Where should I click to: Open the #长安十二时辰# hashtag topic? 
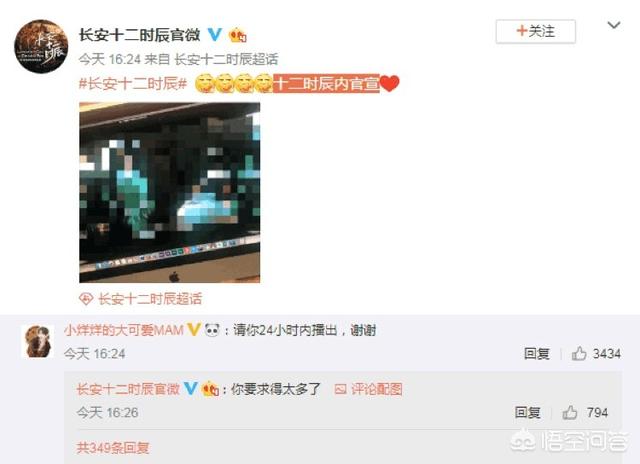(133, 84)
